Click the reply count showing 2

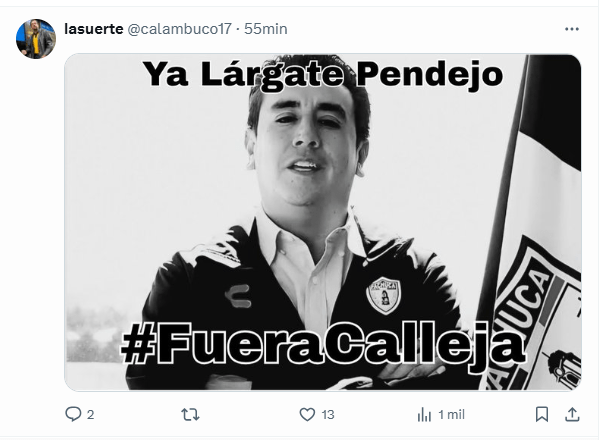point(90,415)
